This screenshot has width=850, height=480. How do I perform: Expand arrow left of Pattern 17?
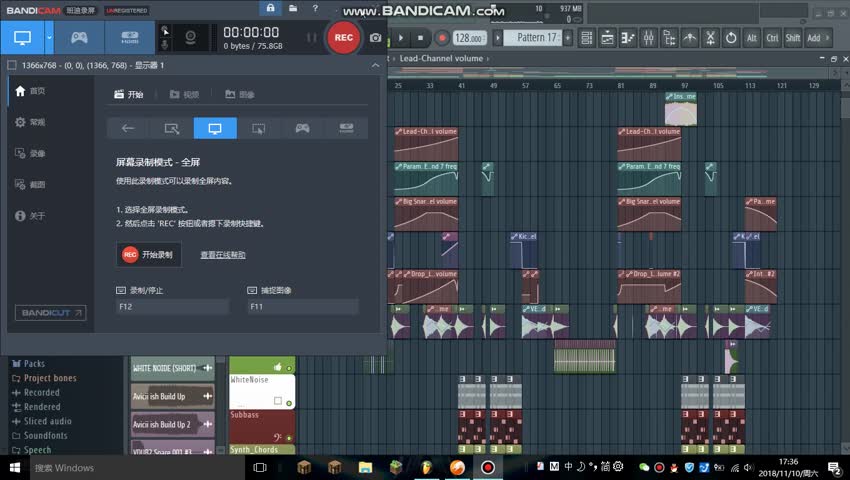coord(498,38)
